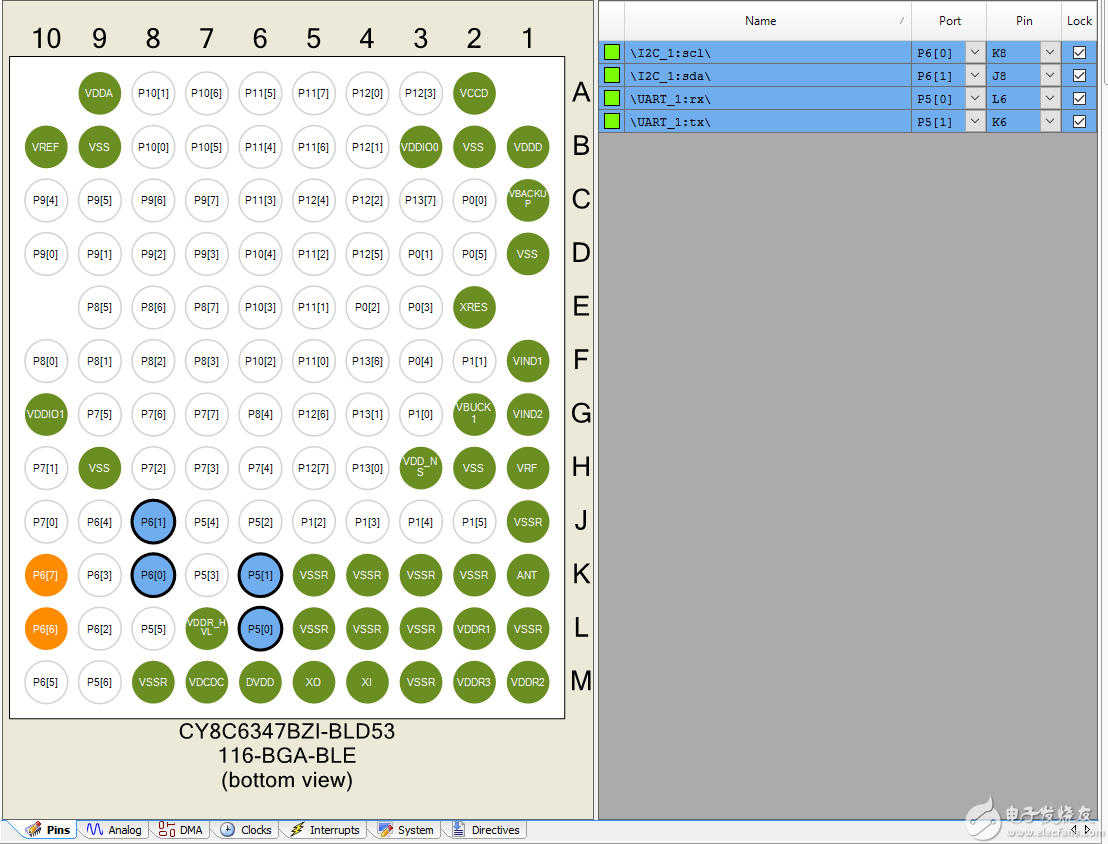Switch to the DMA tab
The image size is (1108, 844).
180,829
